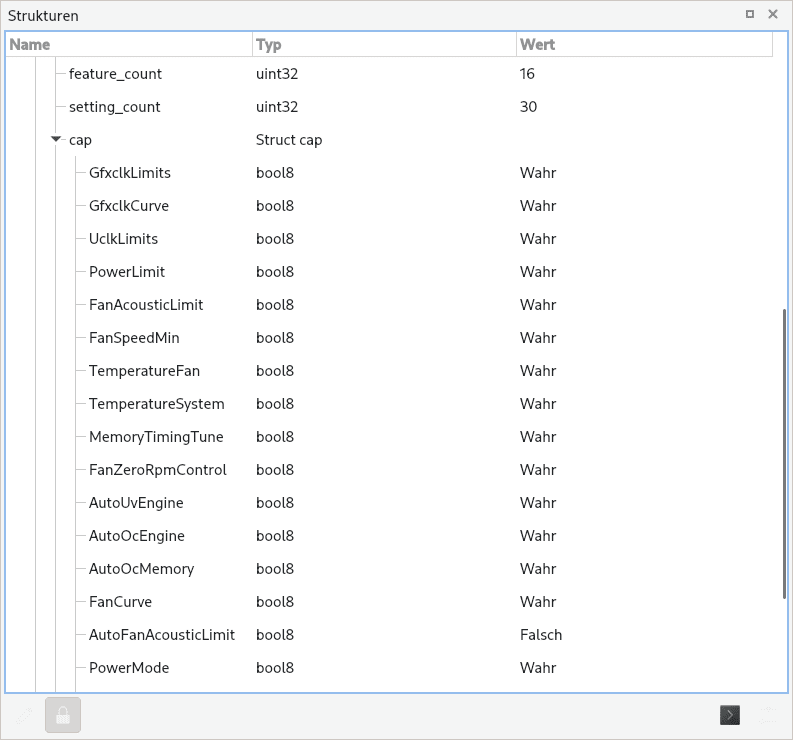Close the Strukturen panel
793x740 pixels.
(x=773, y=14)
